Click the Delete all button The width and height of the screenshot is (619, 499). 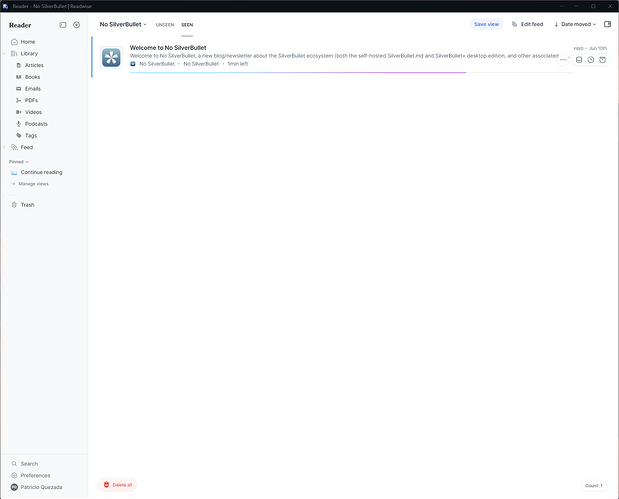click(118, 485)
